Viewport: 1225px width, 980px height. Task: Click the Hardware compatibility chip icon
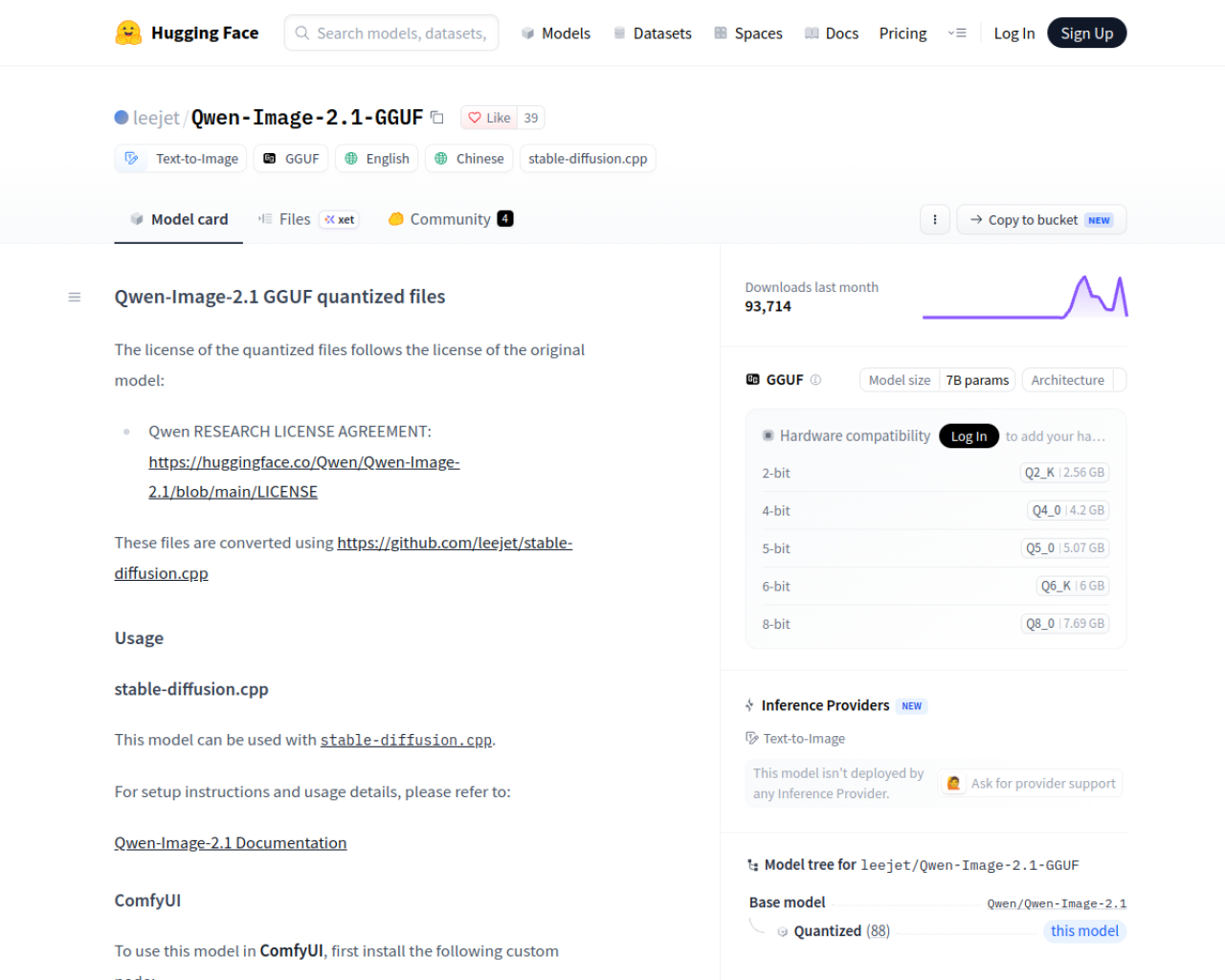point(768,435)
